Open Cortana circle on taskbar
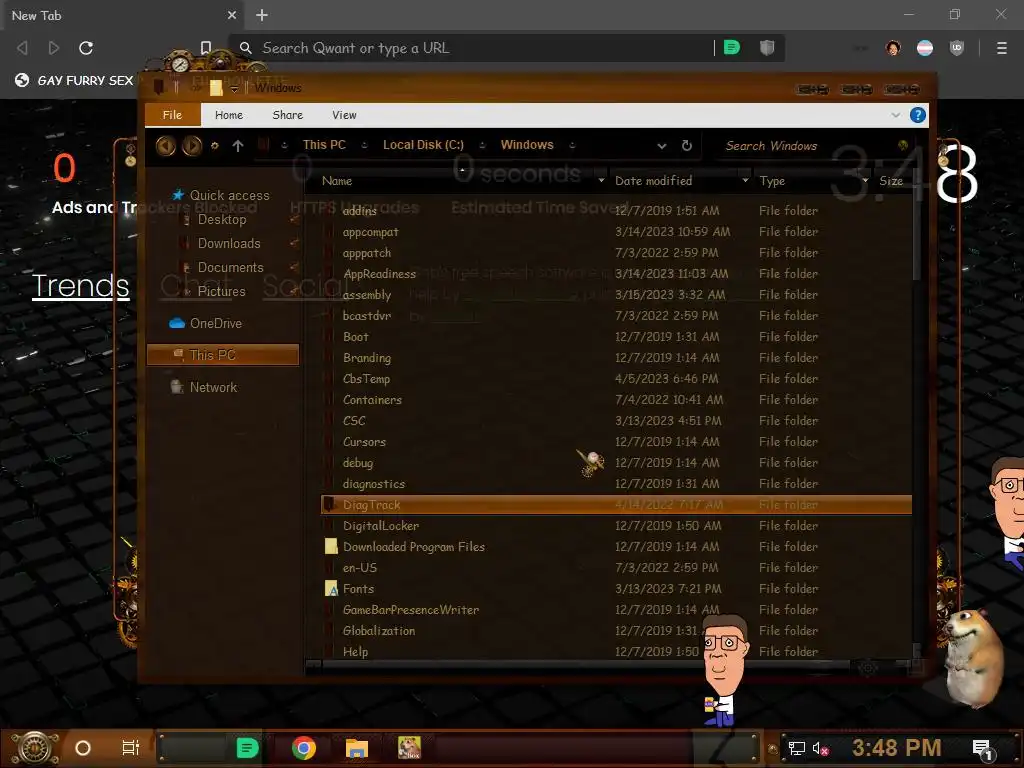The image size is (1024, 768). click(x=83, y=748)
